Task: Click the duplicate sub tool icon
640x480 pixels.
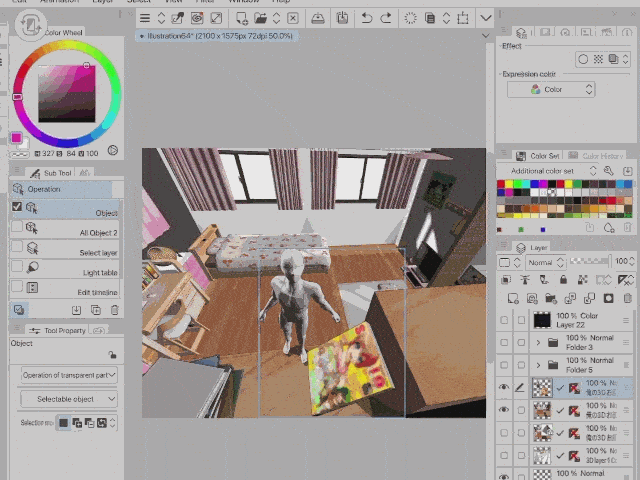Action: pos(96,310)
